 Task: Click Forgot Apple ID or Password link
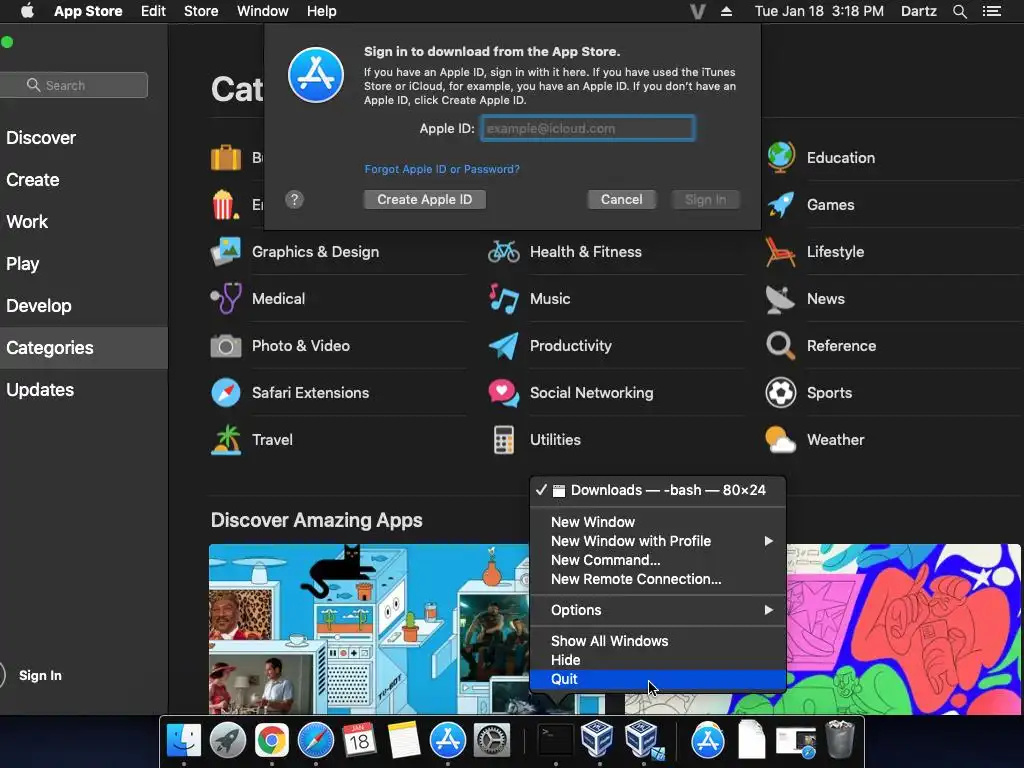tap(442, 169)
